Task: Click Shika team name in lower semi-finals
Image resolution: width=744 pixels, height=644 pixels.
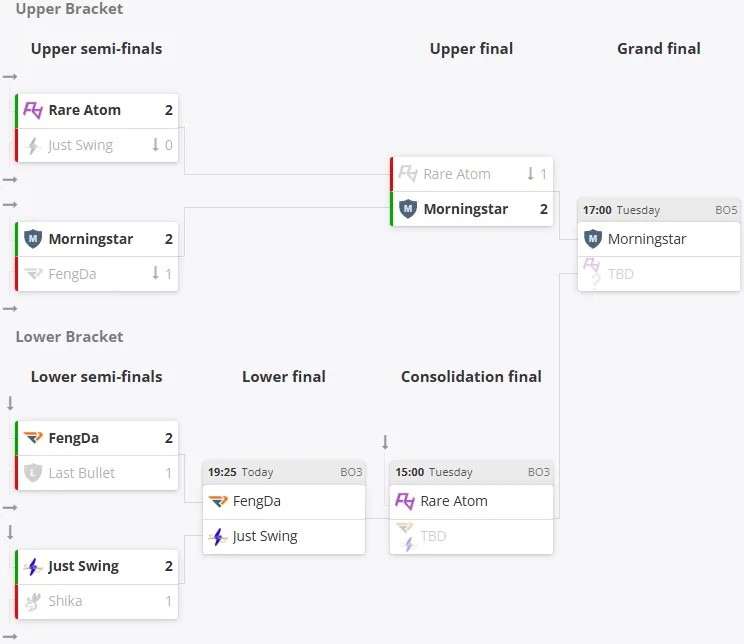Action: tap(65, 601)
